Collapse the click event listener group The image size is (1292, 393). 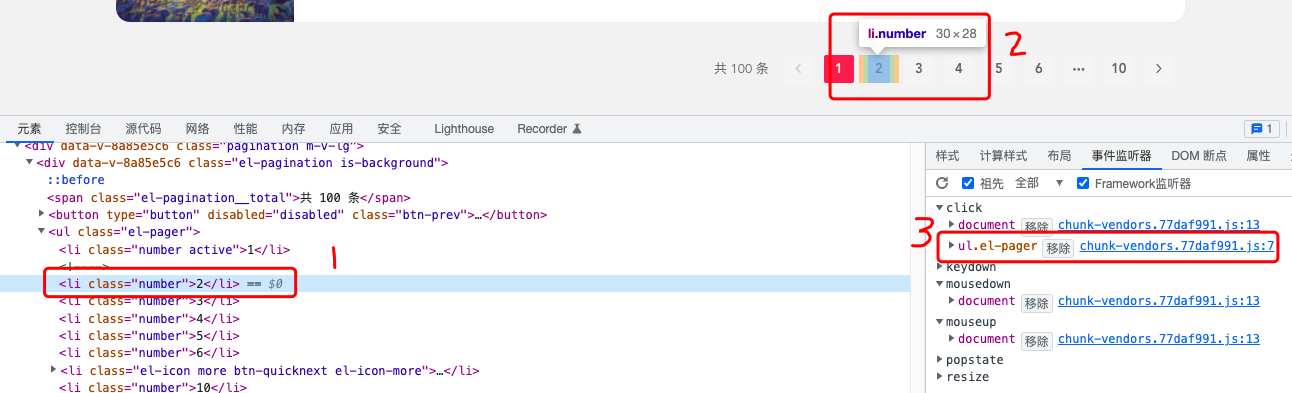941,208
